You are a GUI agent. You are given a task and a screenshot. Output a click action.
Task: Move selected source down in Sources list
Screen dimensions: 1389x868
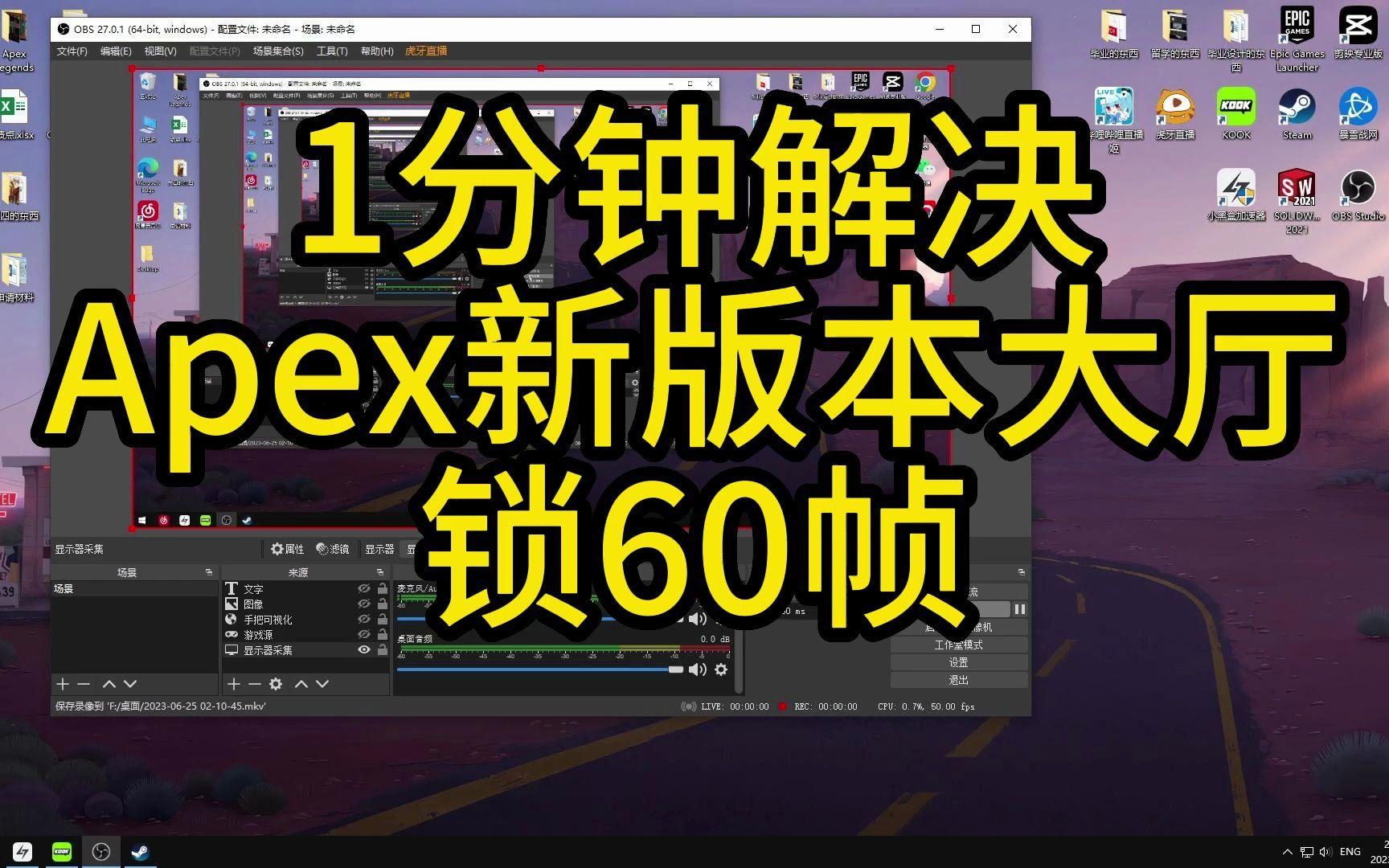pos(322,684)
